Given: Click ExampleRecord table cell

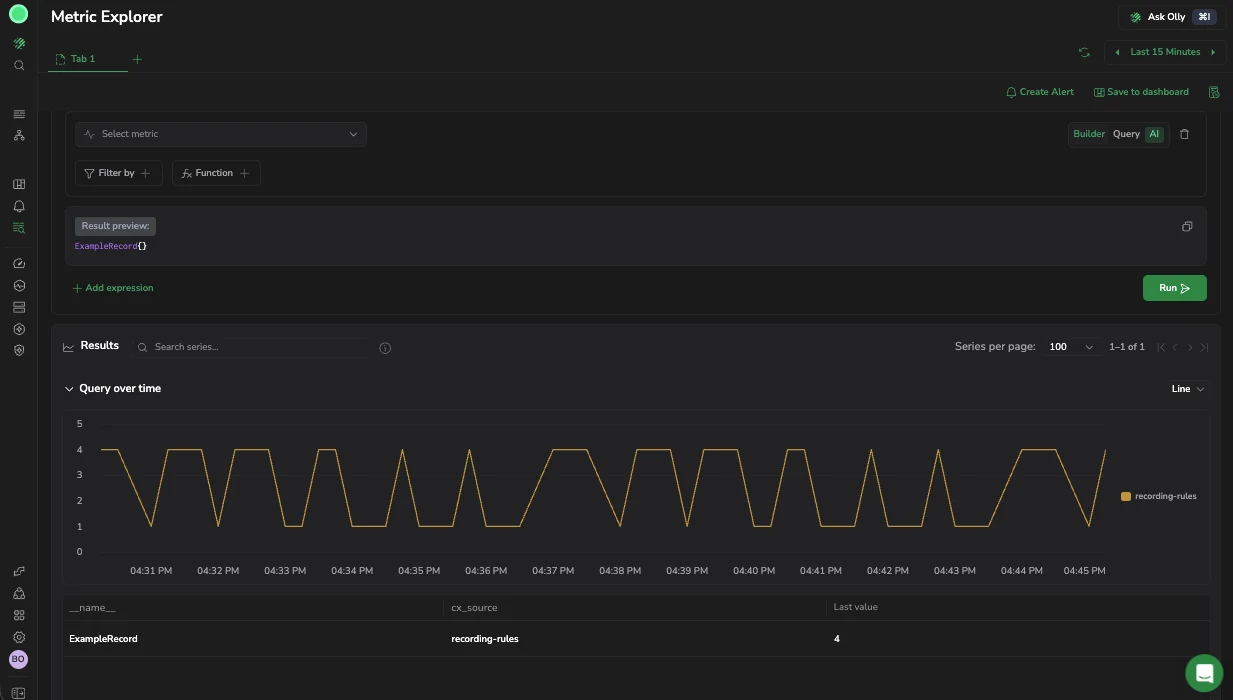Looking at the screenshot, I should click(103, 639).
